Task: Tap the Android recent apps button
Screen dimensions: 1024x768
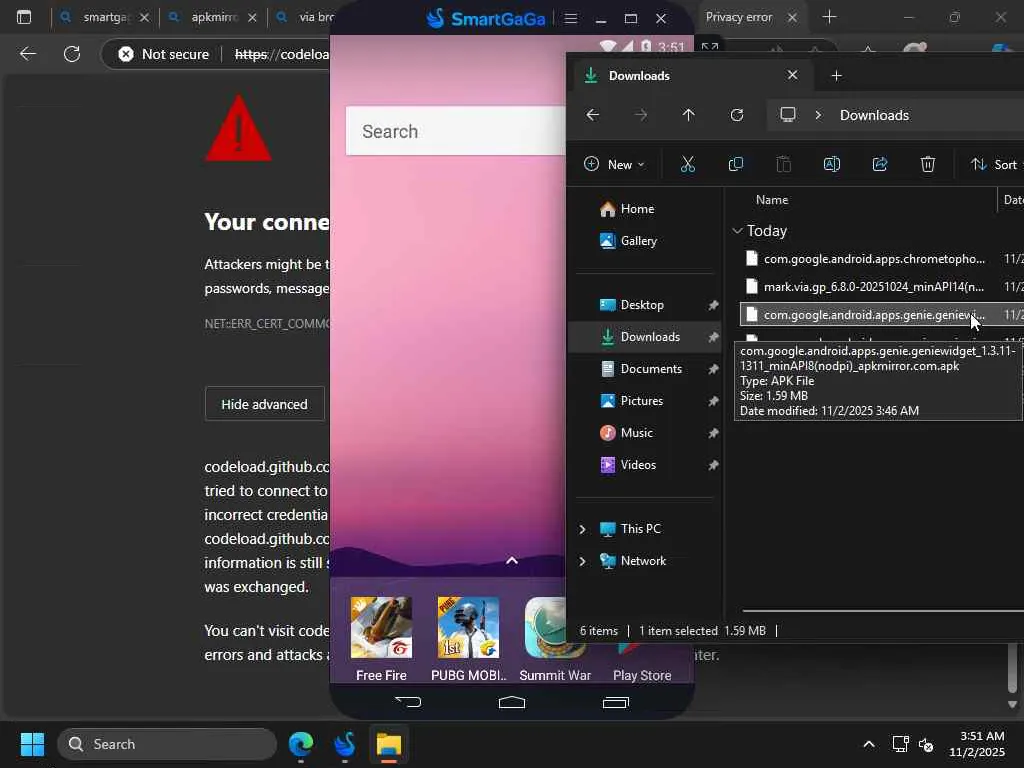Action: [x=615, y=702]
